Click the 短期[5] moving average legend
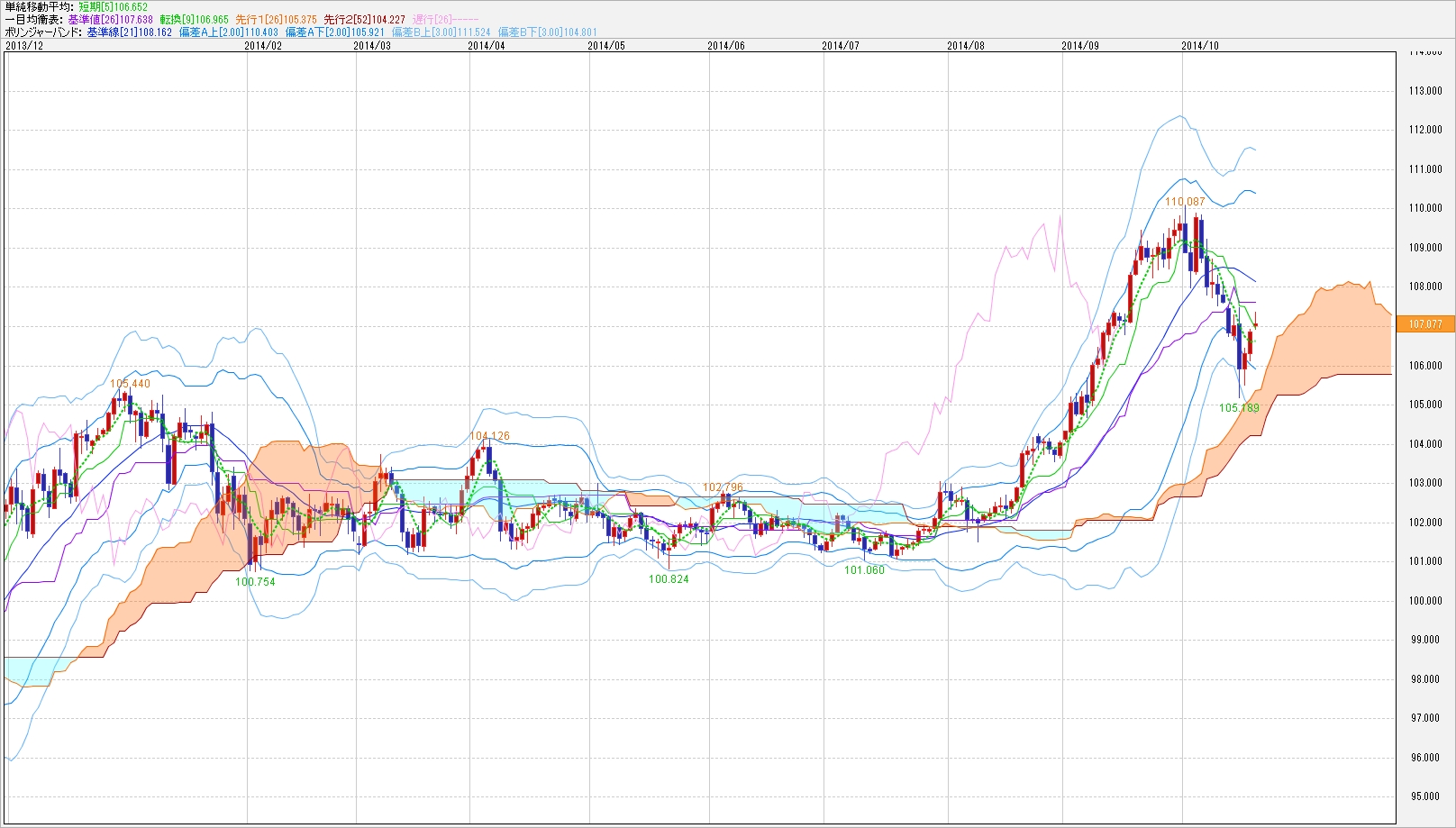 tap(113, 6)
